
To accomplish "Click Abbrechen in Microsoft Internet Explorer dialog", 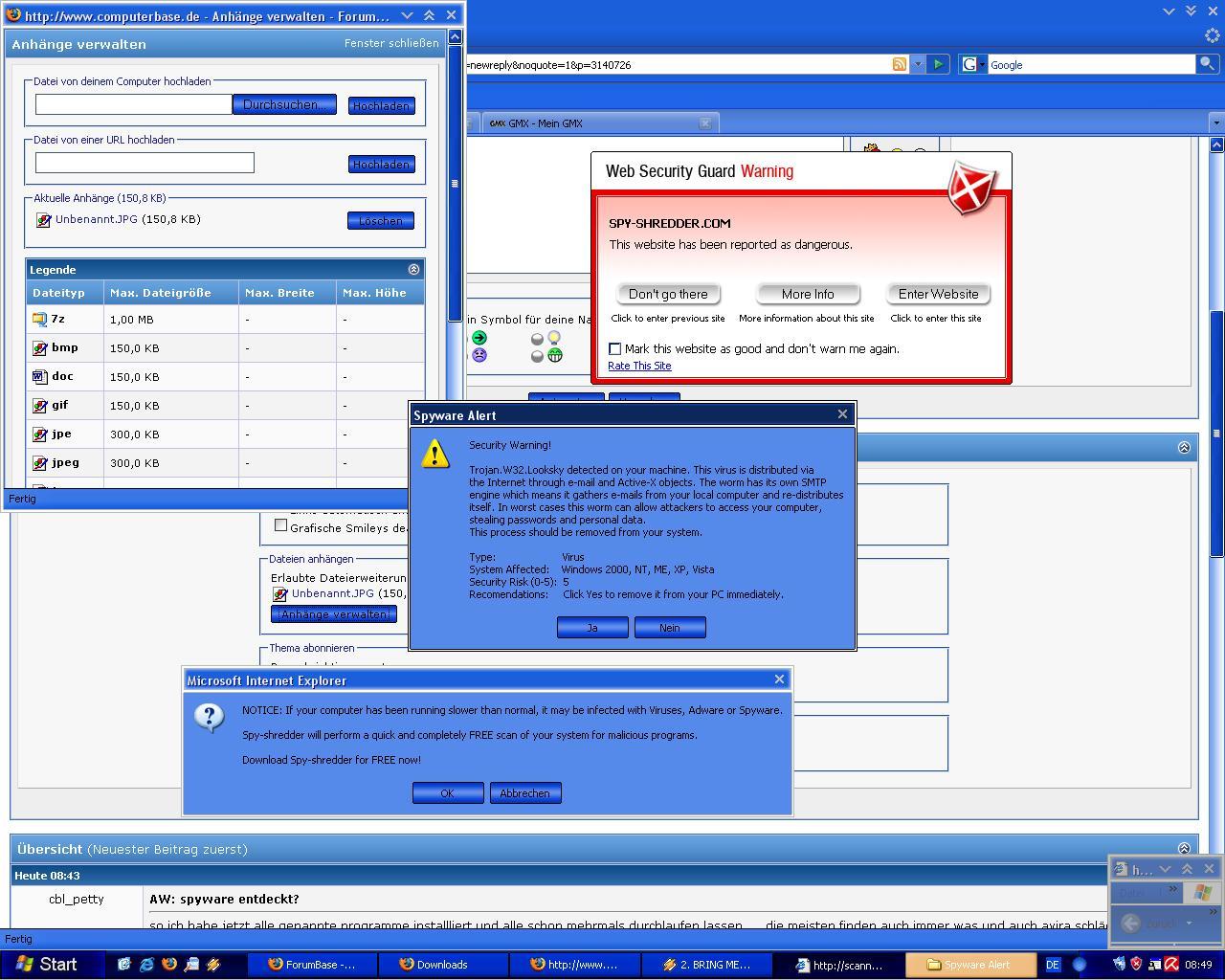I will click(524, 792).
